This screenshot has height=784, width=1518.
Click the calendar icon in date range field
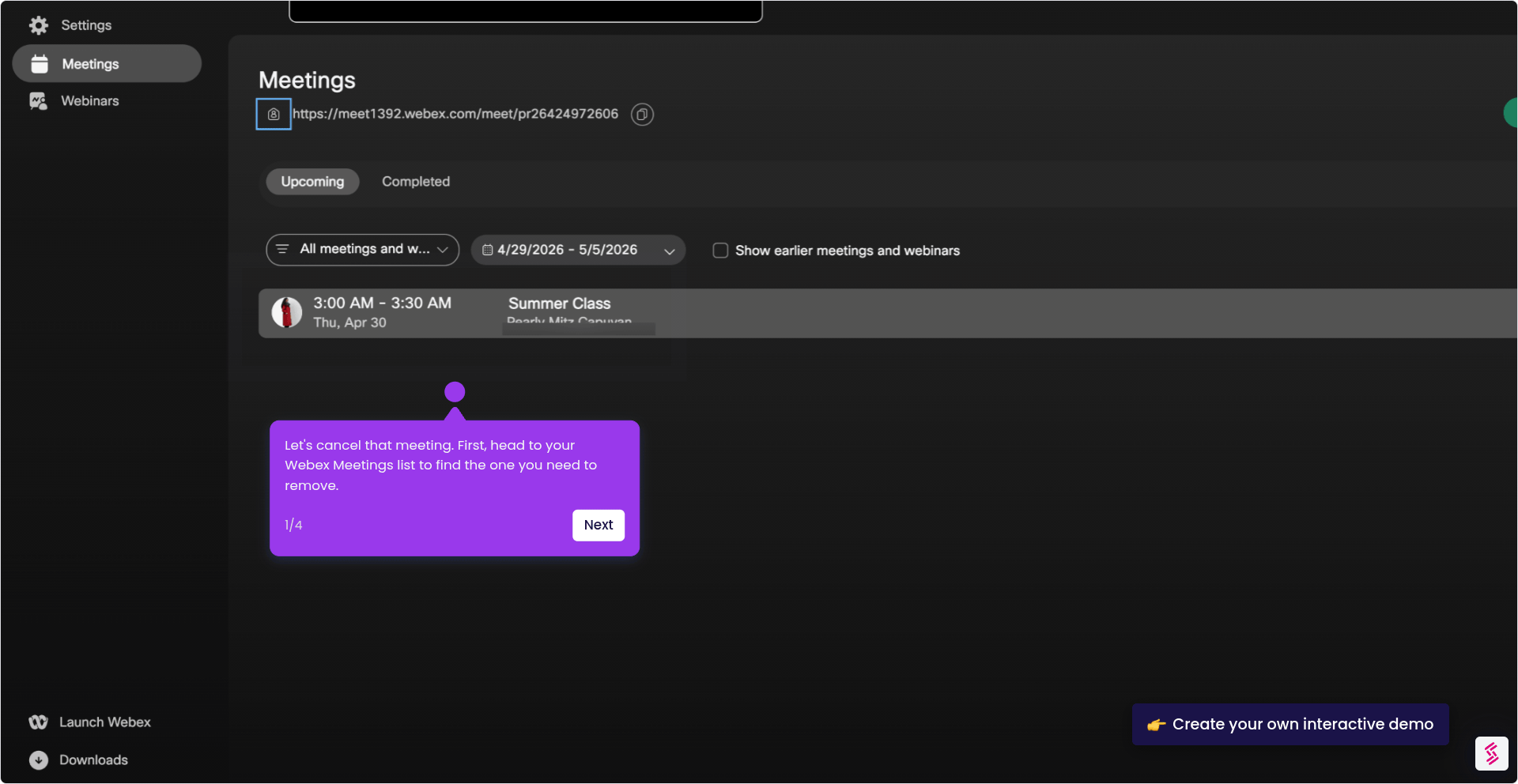488,250
